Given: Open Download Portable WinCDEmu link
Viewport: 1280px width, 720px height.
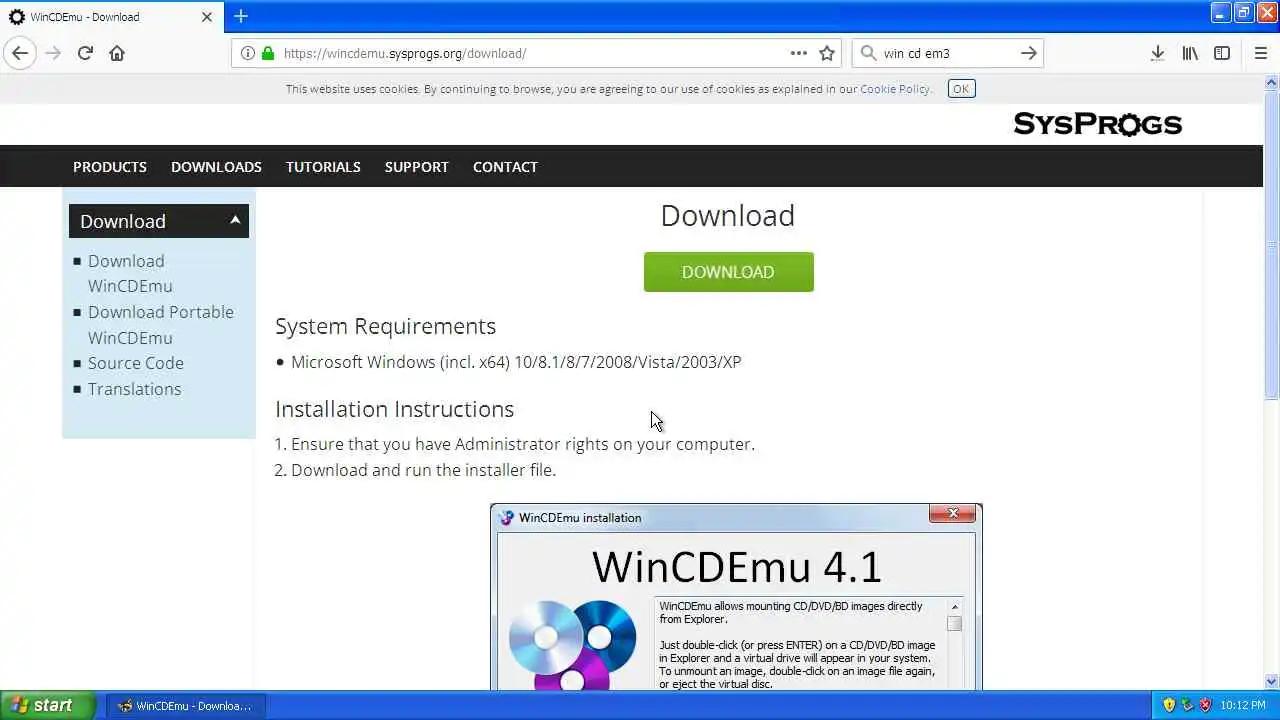Looking at the screenshot, I should [x=160, y=325].
